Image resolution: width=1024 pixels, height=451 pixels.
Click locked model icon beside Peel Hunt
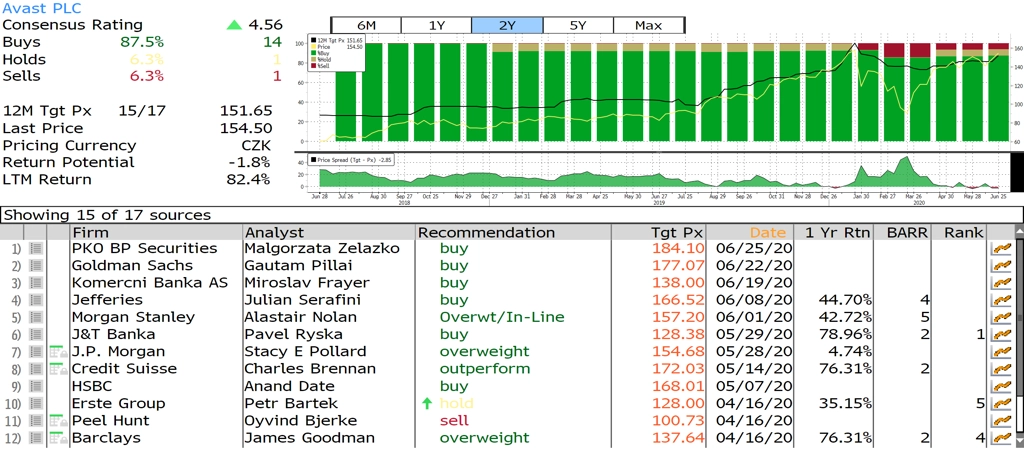58,420
